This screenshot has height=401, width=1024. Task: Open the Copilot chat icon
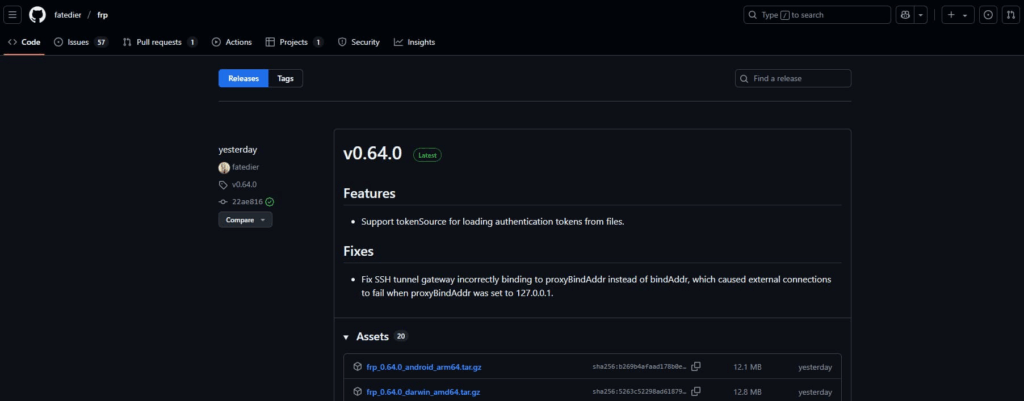(x=904, y=15)
